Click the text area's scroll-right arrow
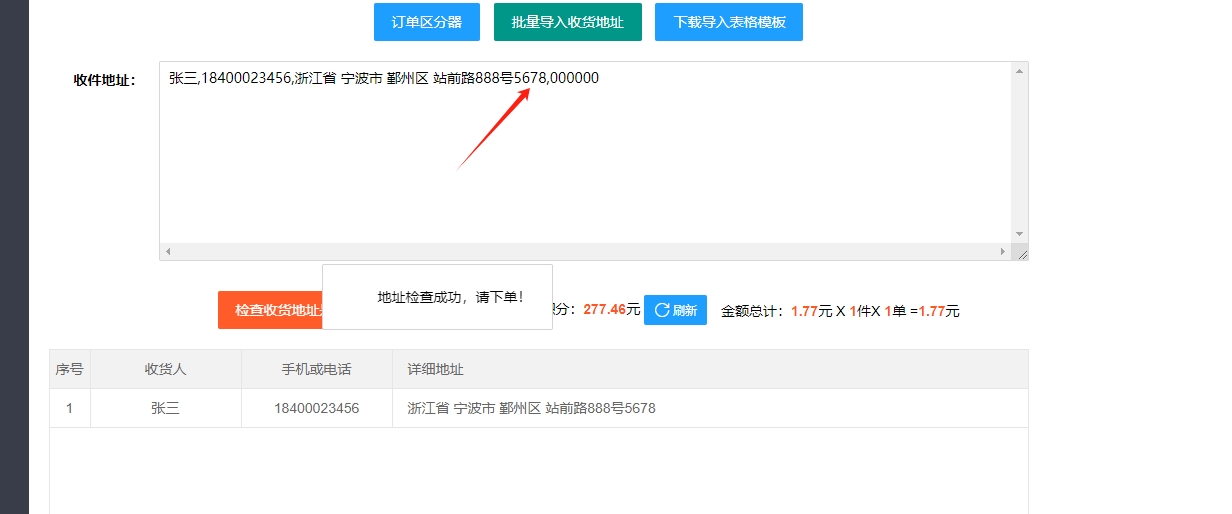 tap(1004, 252)
